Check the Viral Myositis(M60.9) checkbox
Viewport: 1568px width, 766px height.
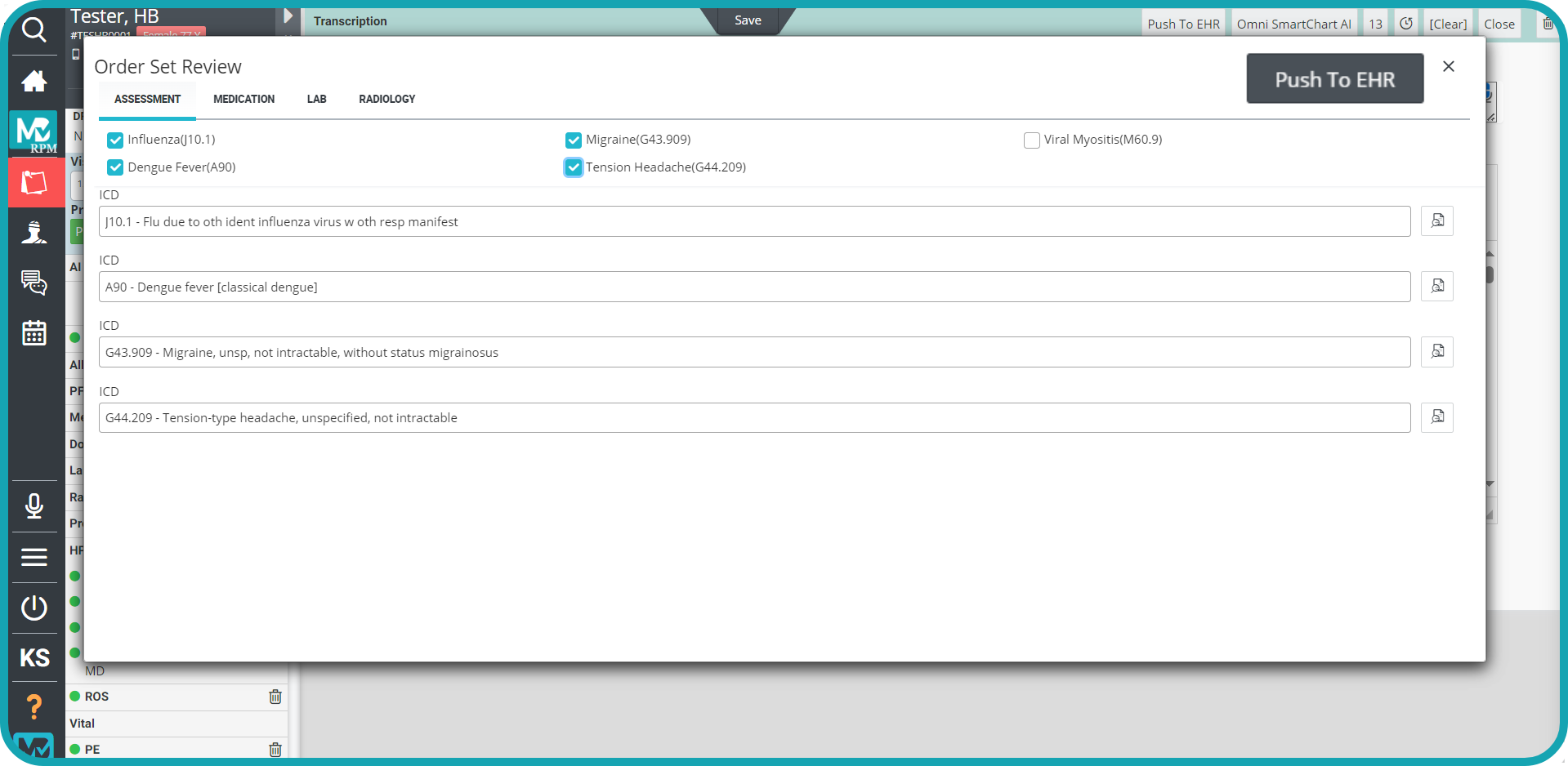click(1032, 140)
